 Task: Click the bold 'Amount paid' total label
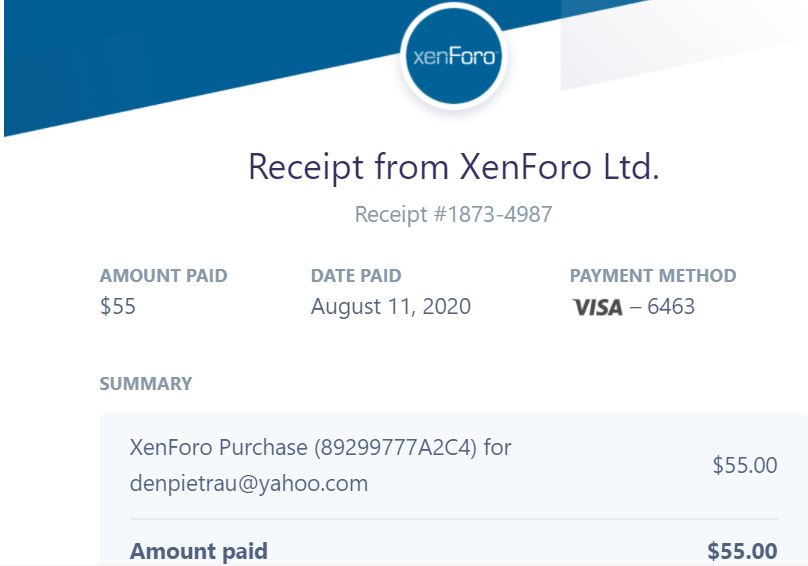[x=199, y=551]
